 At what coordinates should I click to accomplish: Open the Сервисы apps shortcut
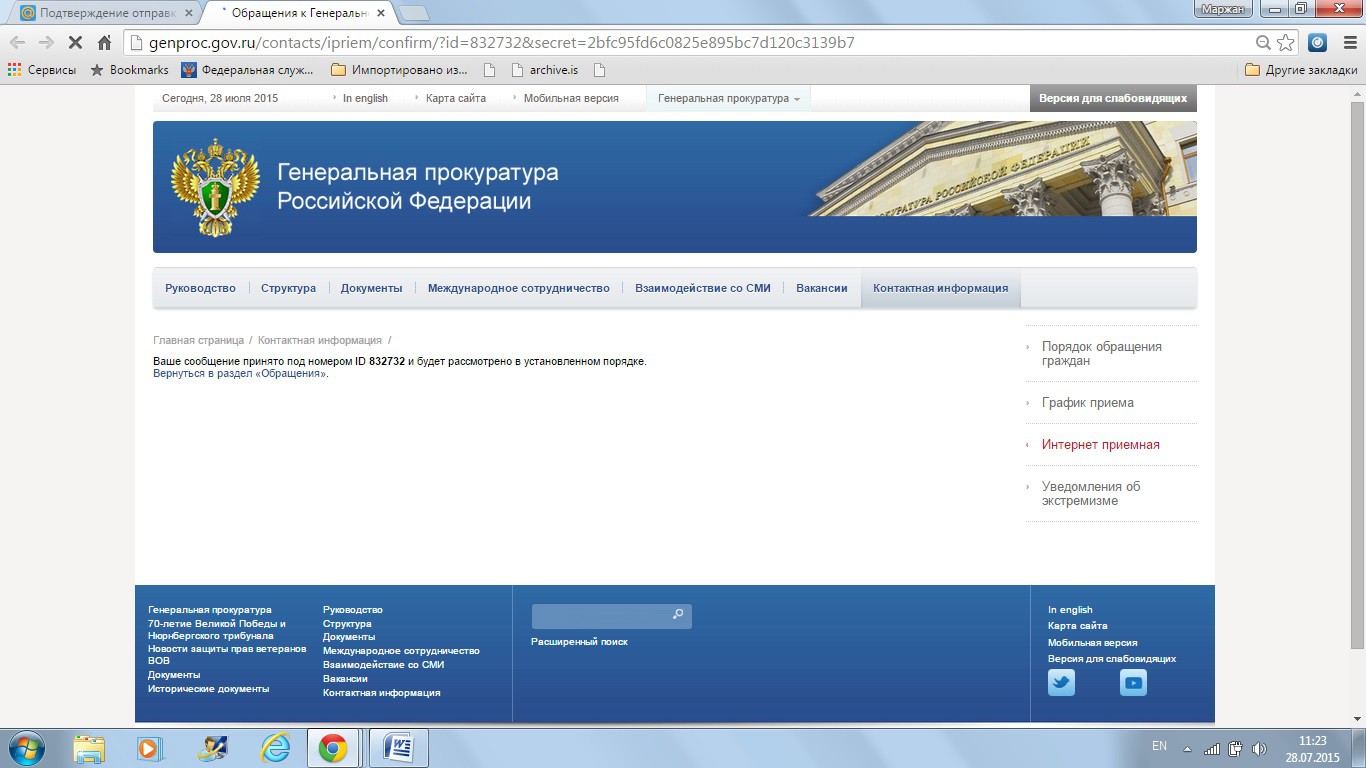(x=42, y=70)
